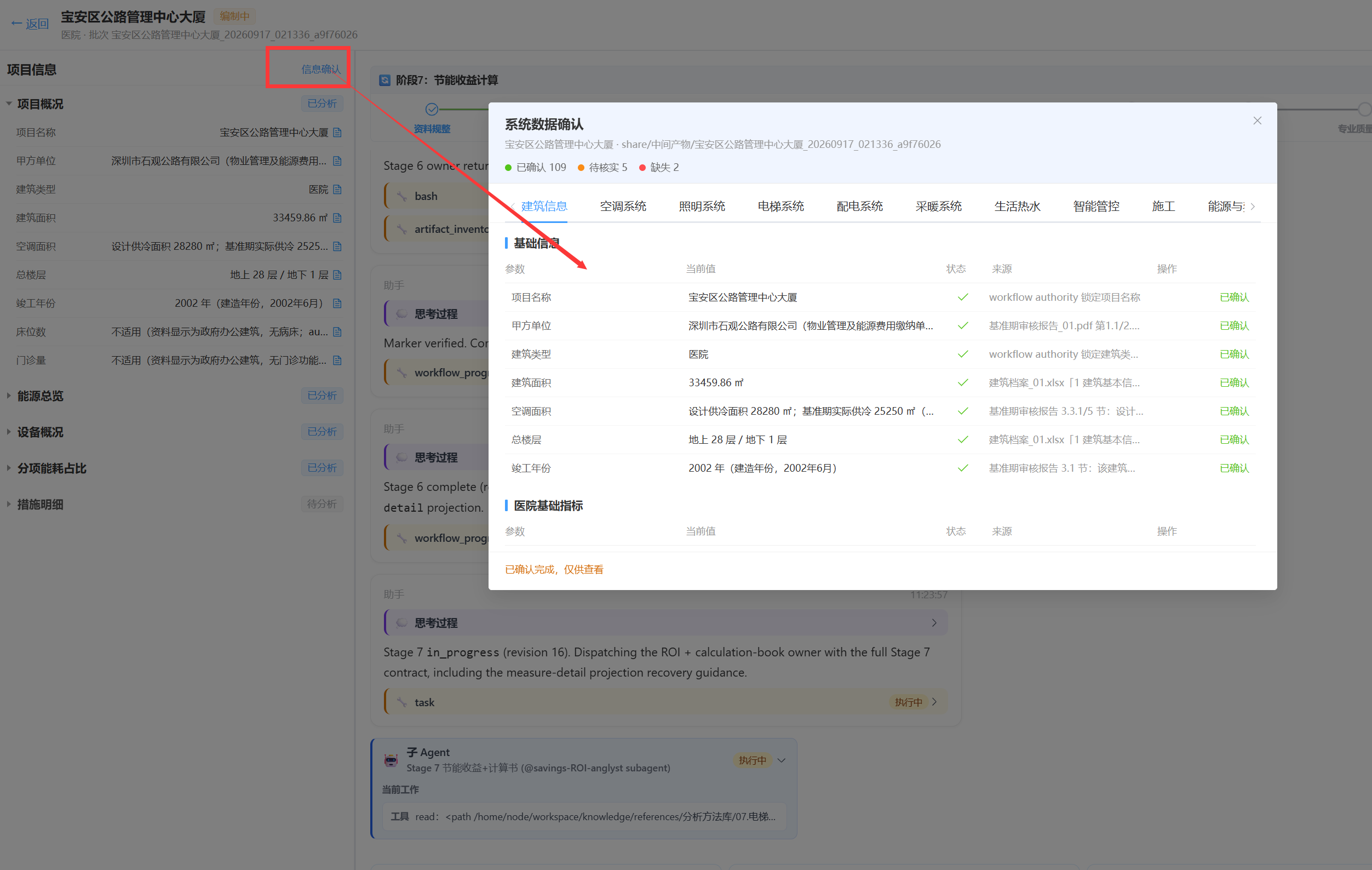Expand the task 执行中 tool row

tap(665, 702)
